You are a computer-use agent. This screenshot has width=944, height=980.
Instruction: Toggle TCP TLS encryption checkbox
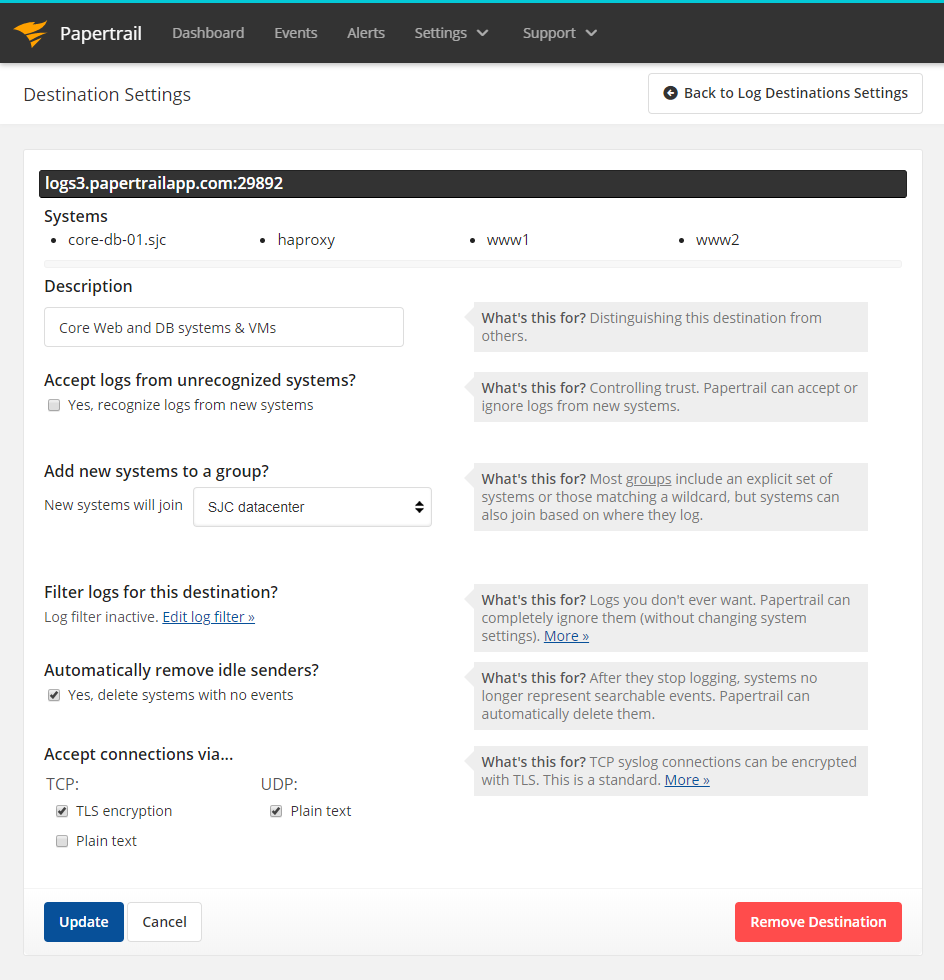click(x=62, y=812)
